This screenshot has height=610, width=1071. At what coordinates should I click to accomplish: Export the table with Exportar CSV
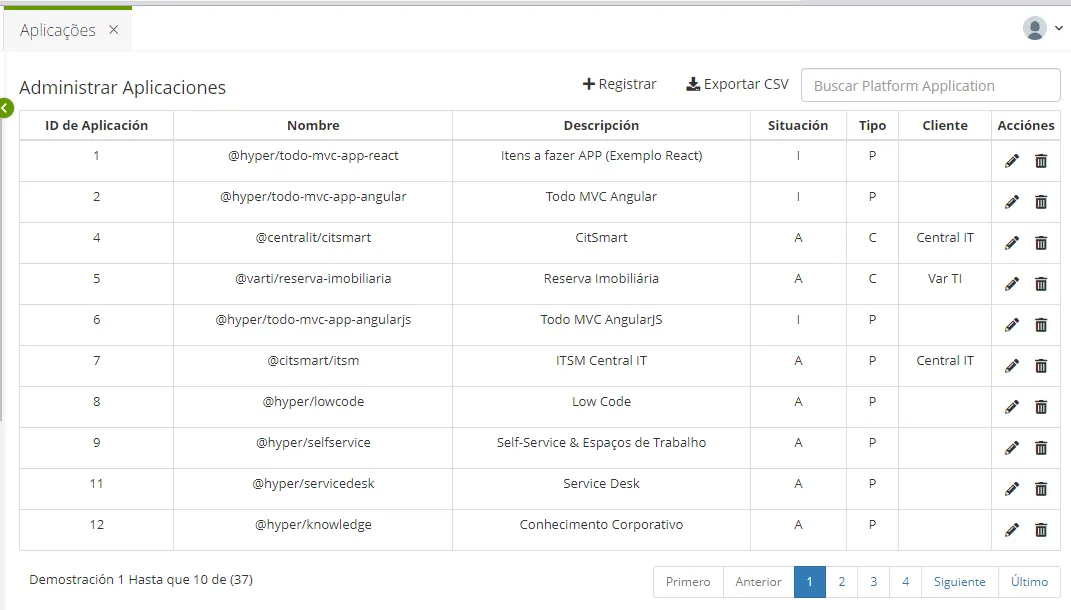[737, 84]
